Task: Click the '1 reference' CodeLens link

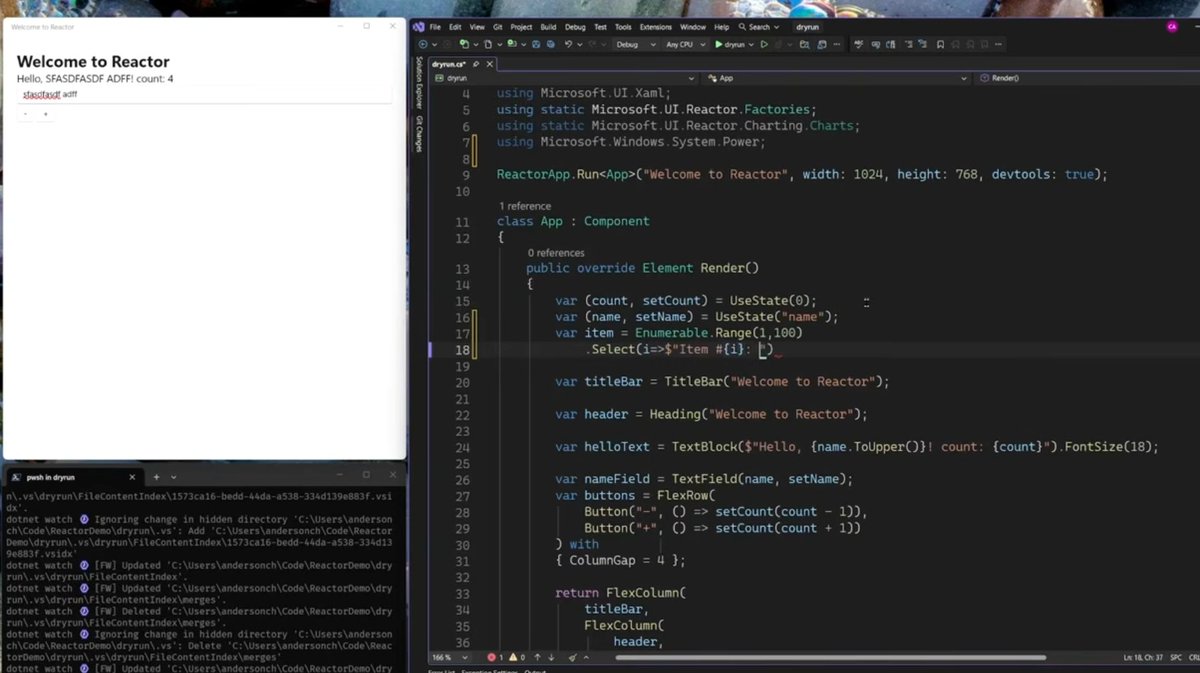Action: 525,206
